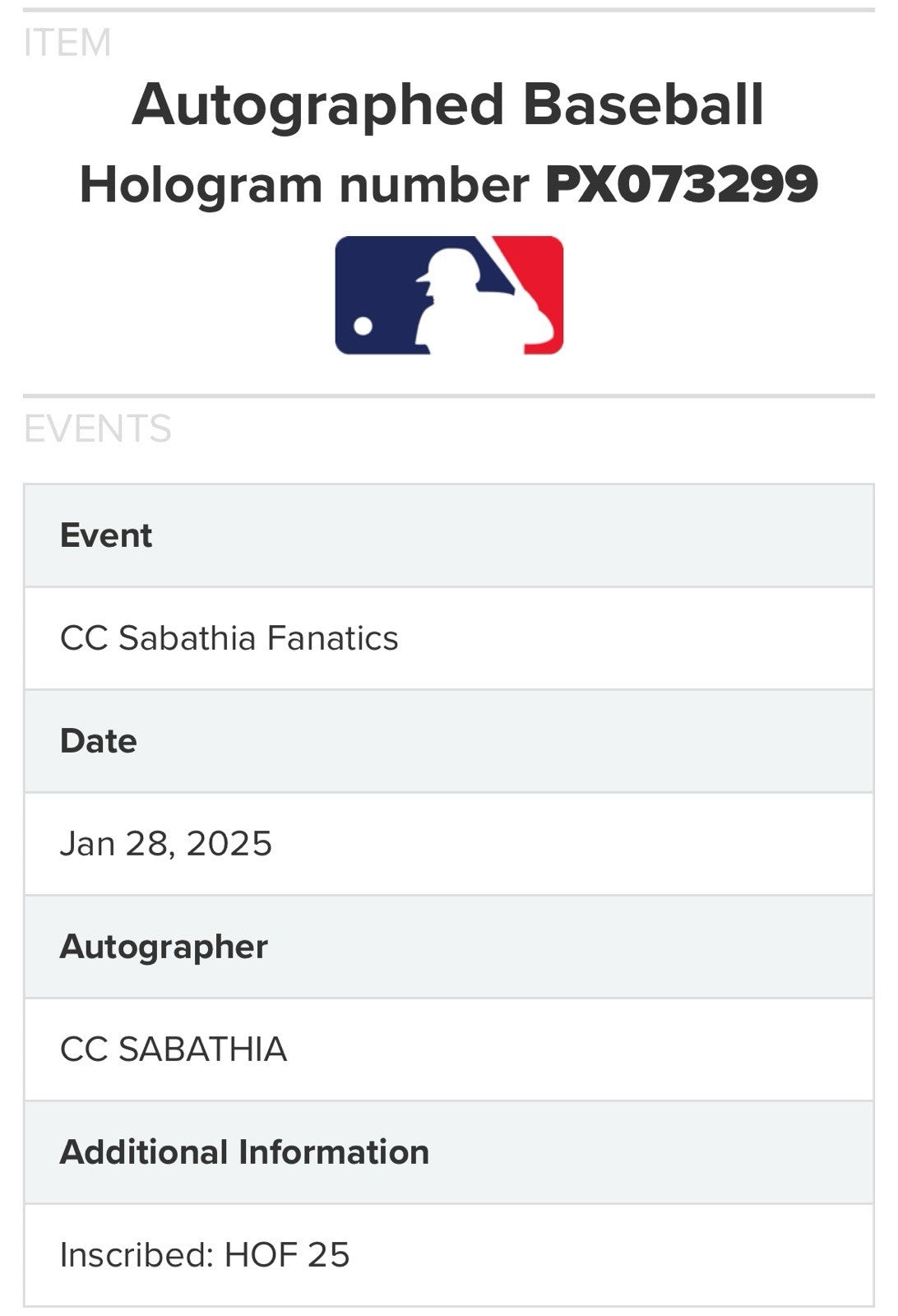Click the EVENTS section label
The image size is (898, 1316).
[98, 429]
